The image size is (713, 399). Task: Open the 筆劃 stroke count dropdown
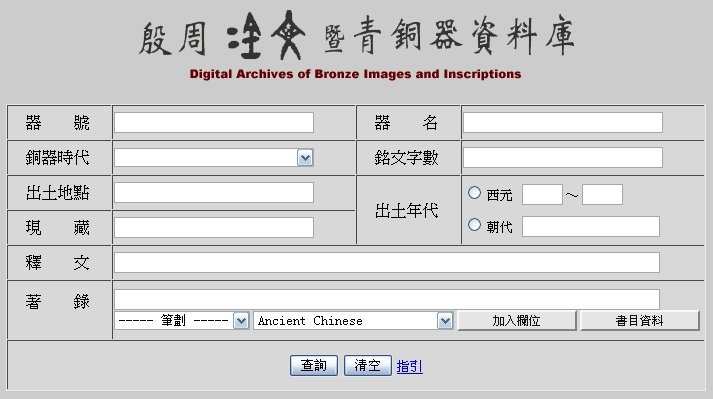pos(181,321)
